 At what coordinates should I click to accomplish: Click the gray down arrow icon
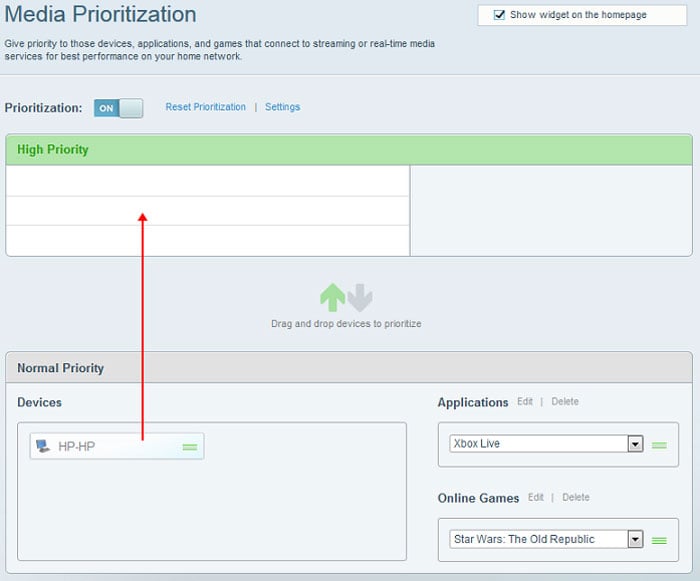coord(360,297)
